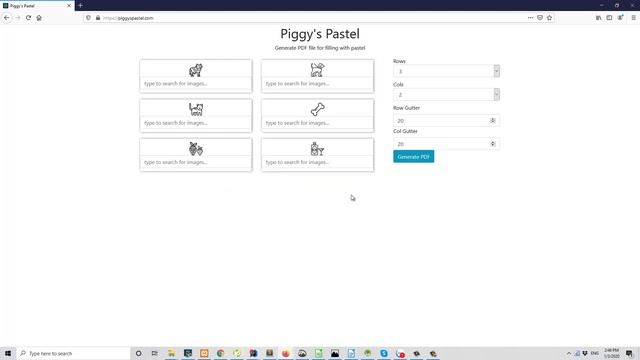
Task: Open the Library icon in the toolbar
Action: [x=598, y=18]
